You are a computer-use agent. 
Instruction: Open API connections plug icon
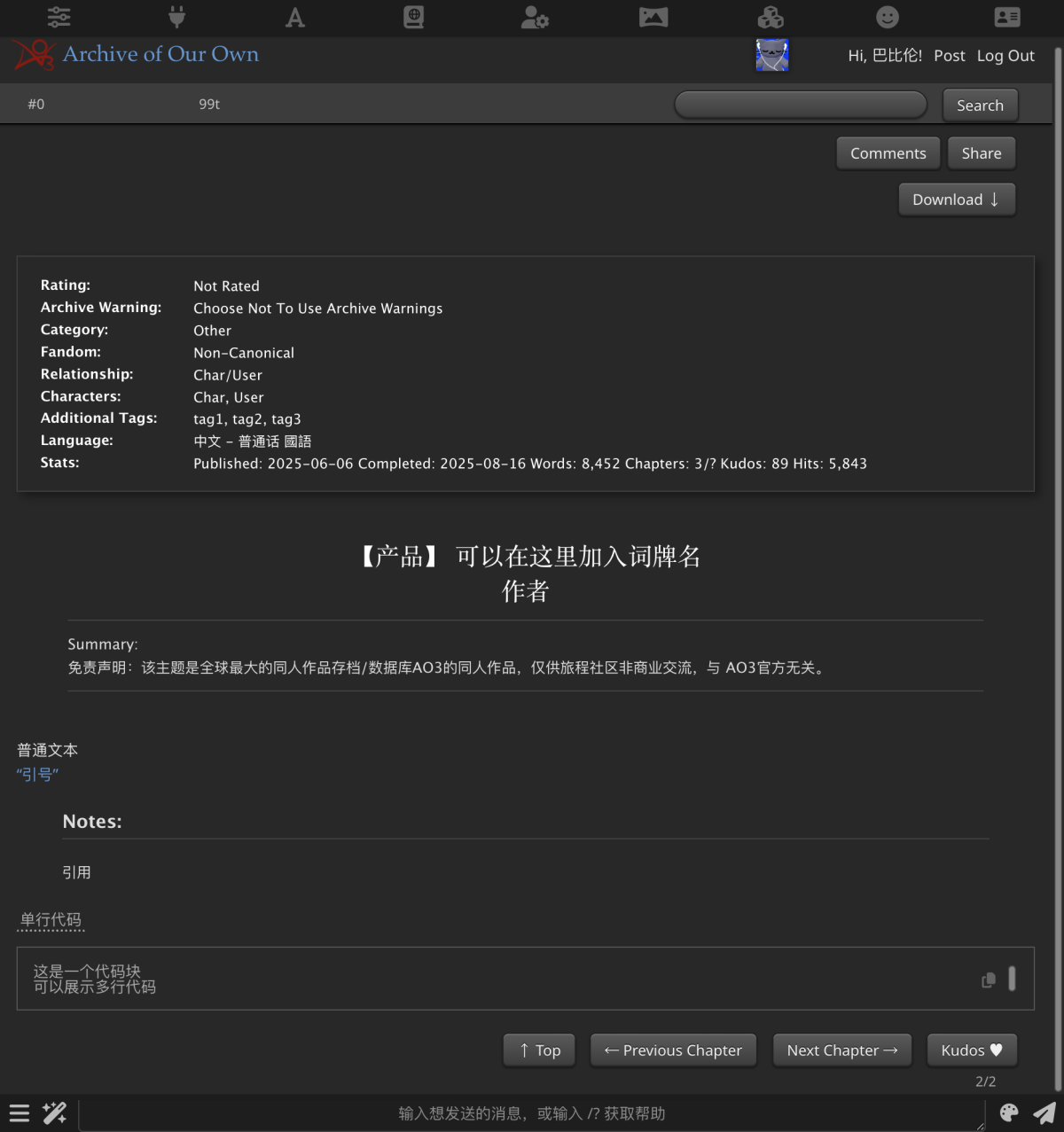(x=176, y=17)
